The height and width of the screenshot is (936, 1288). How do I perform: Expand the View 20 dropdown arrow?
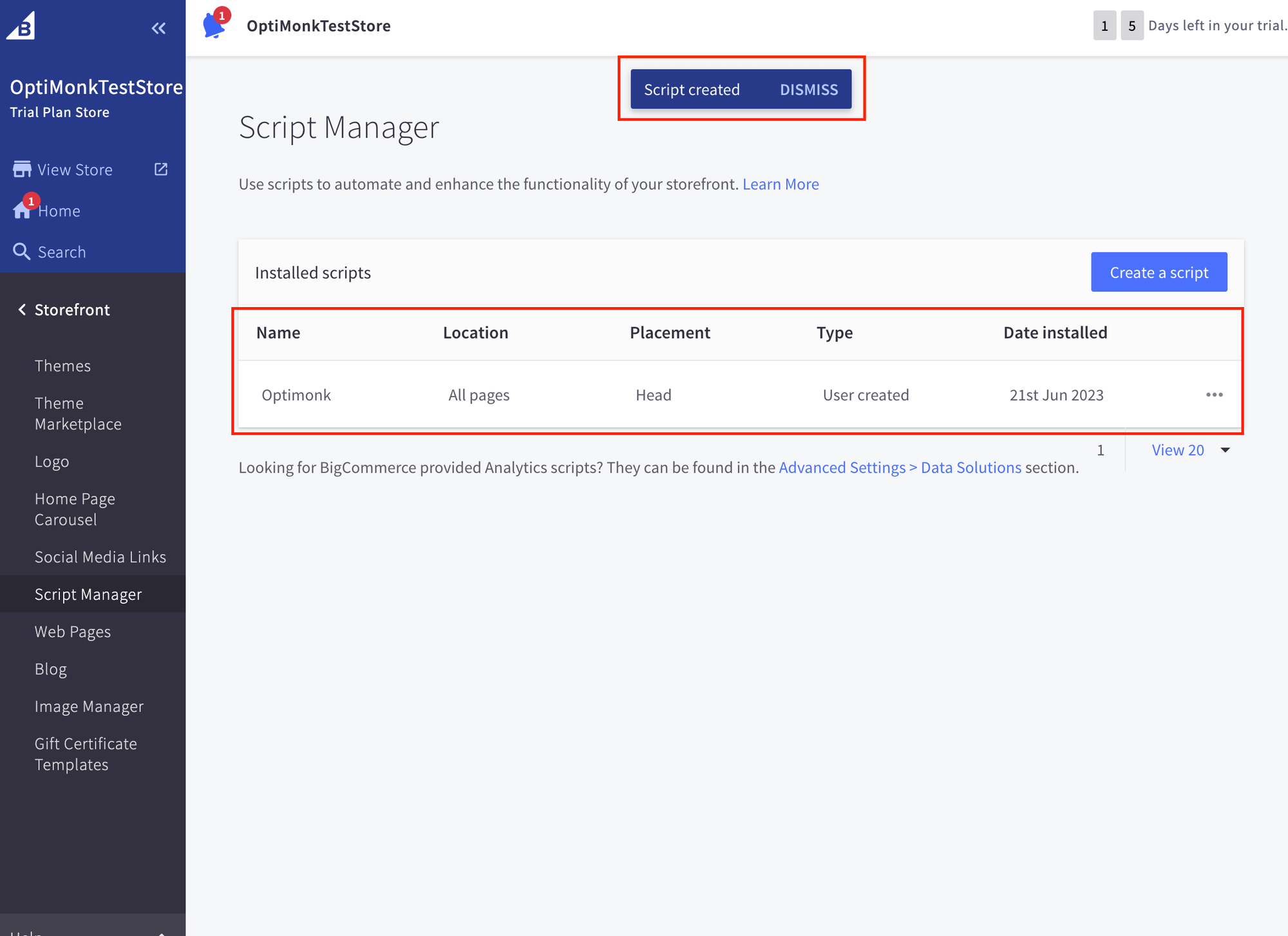1226,450
